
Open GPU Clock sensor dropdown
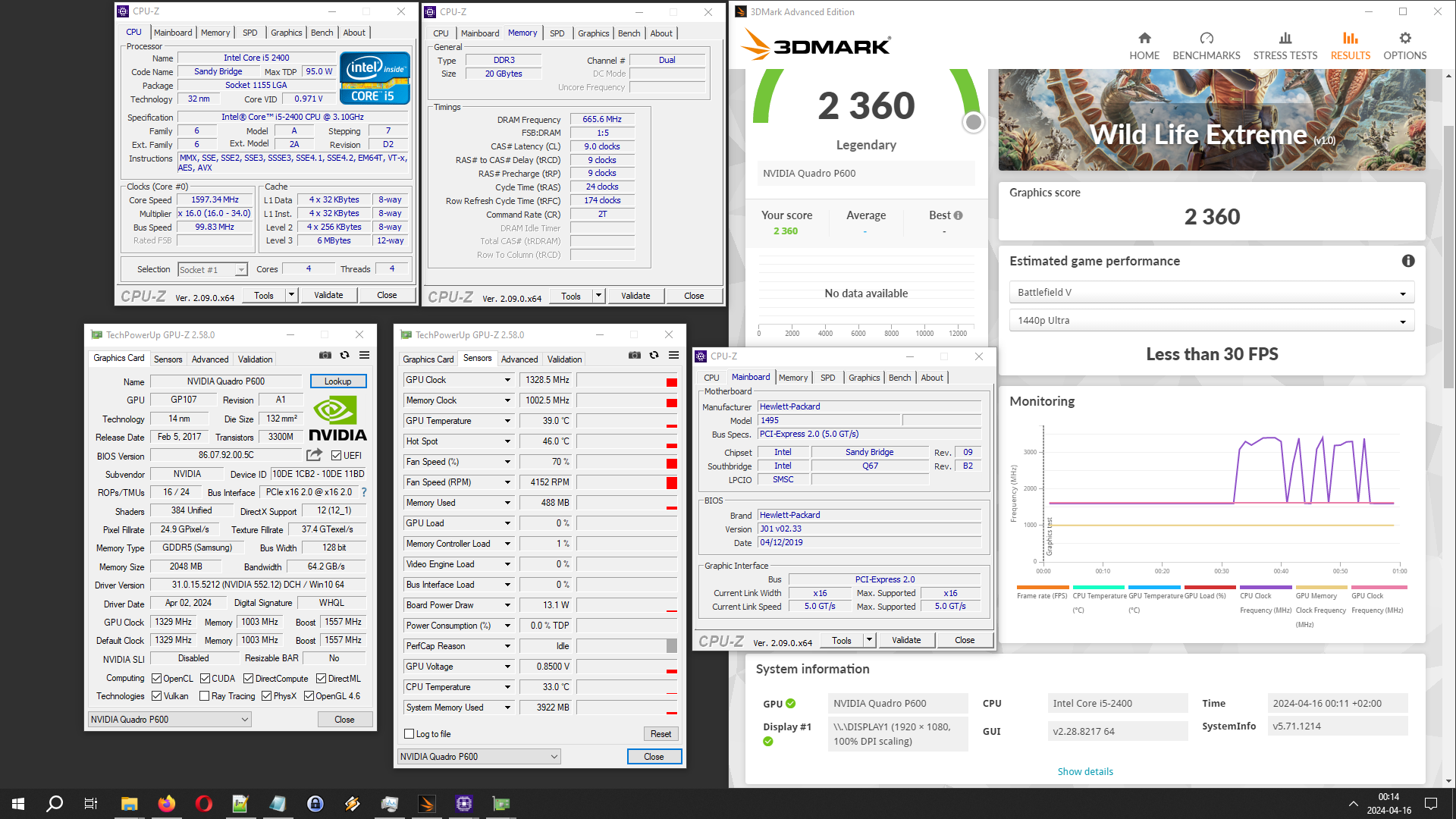507,380
